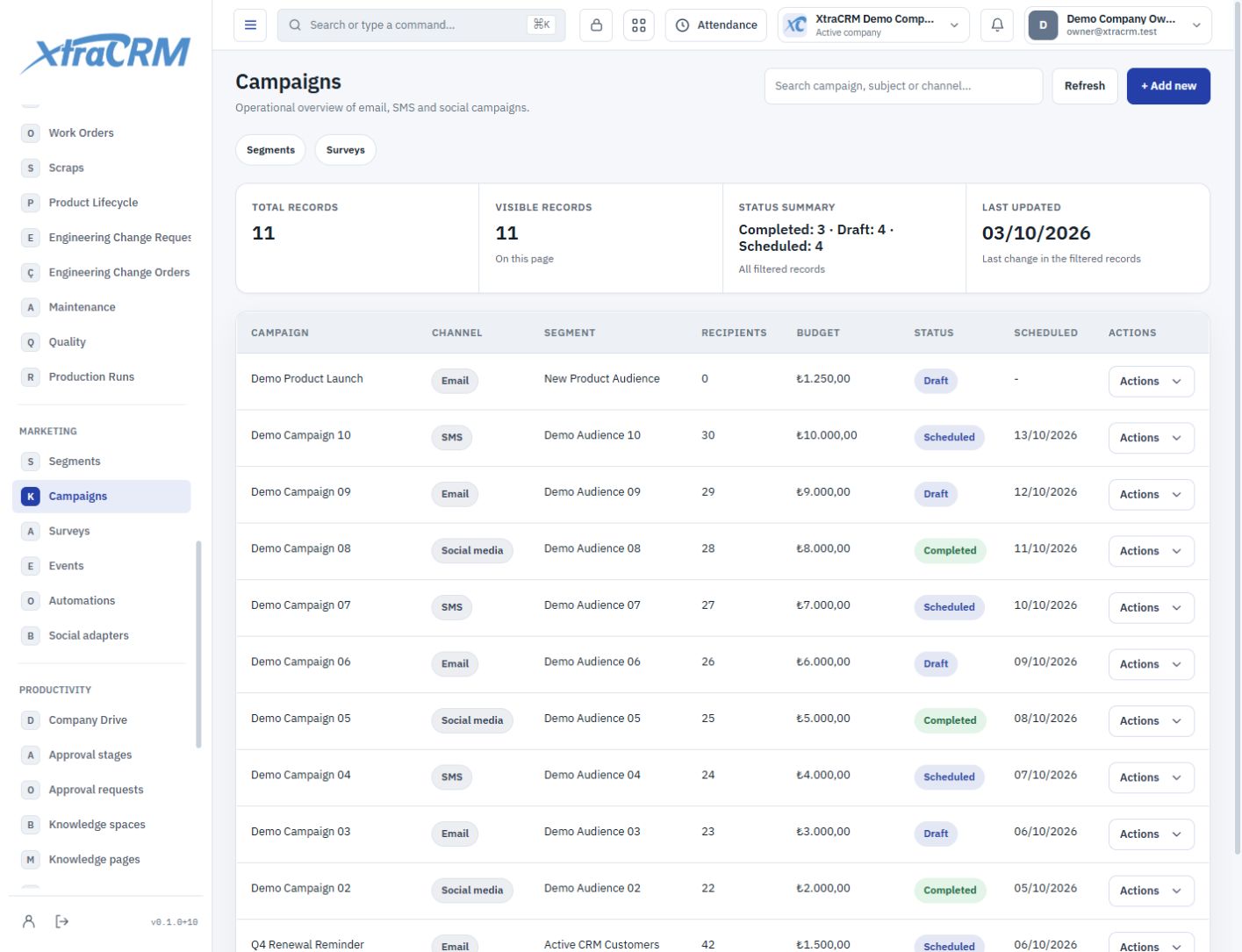Open Actions for Demo Campaign 03
The width and height of the screenshot is (1242, 952).
tap(1151, 834)
